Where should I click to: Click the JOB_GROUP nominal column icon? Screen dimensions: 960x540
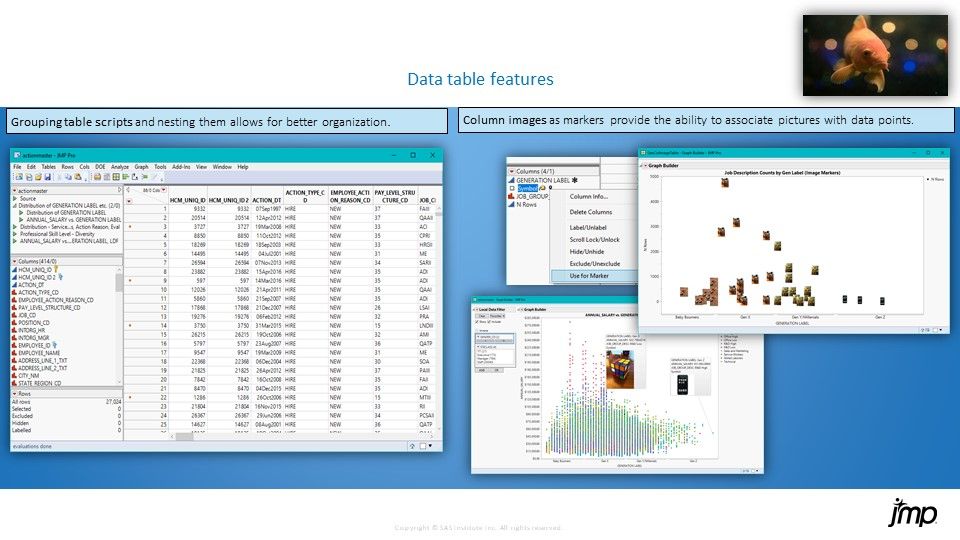[511, 197]
